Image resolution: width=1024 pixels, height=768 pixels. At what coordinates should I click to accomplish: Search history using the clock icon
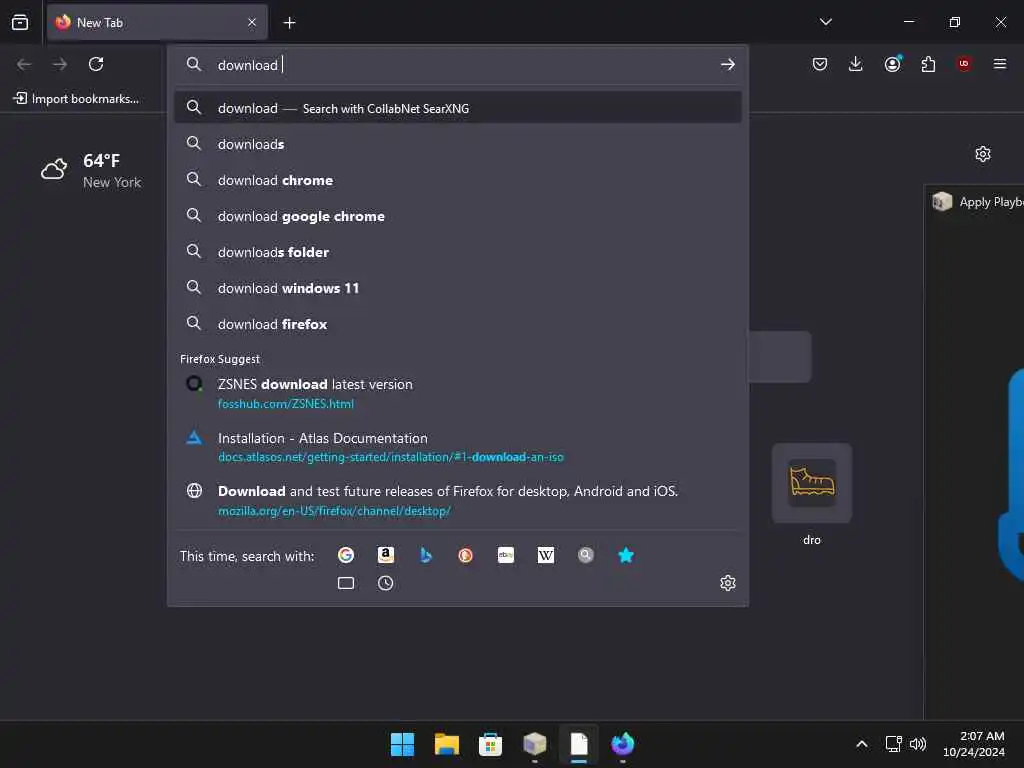click(x=385, y=583)
